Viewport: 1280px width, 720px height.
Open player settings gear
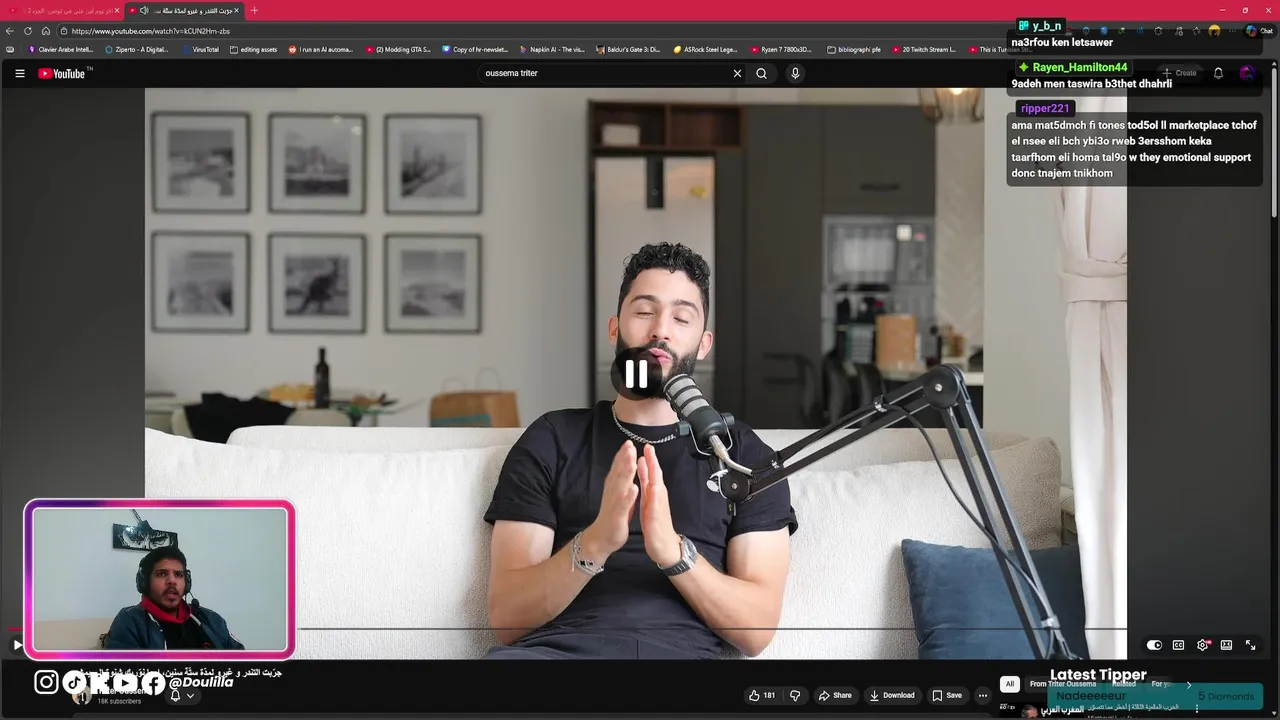(x=1203, y=645)
